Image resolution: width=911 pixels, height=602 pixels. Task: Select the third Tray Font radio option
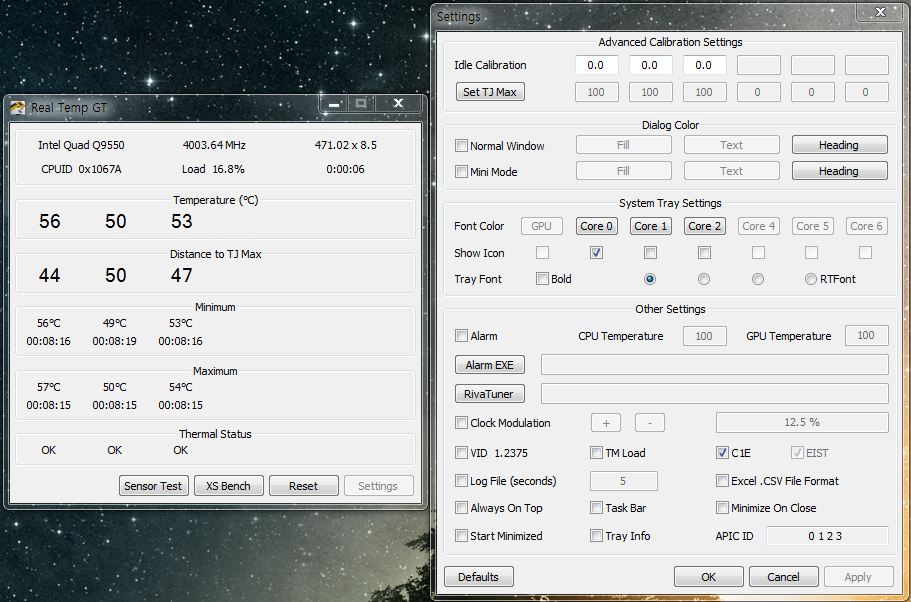[x=758, y=279]
